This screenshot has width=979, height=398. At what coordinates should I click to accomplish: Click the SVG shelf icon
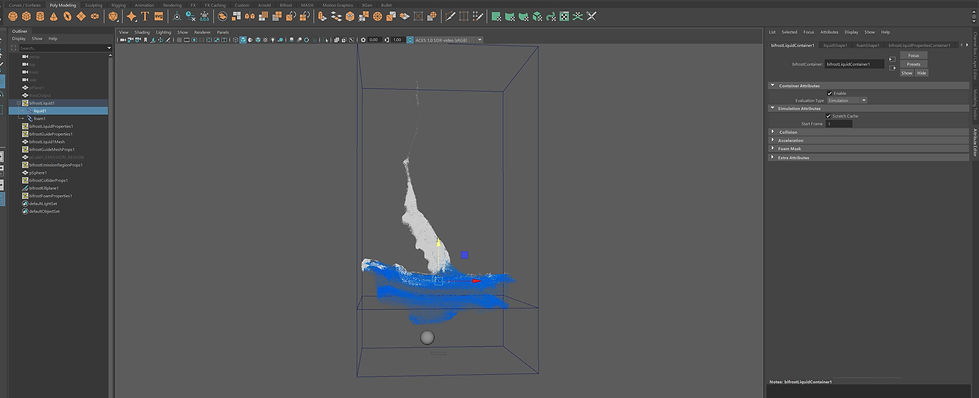coord(159,16)
